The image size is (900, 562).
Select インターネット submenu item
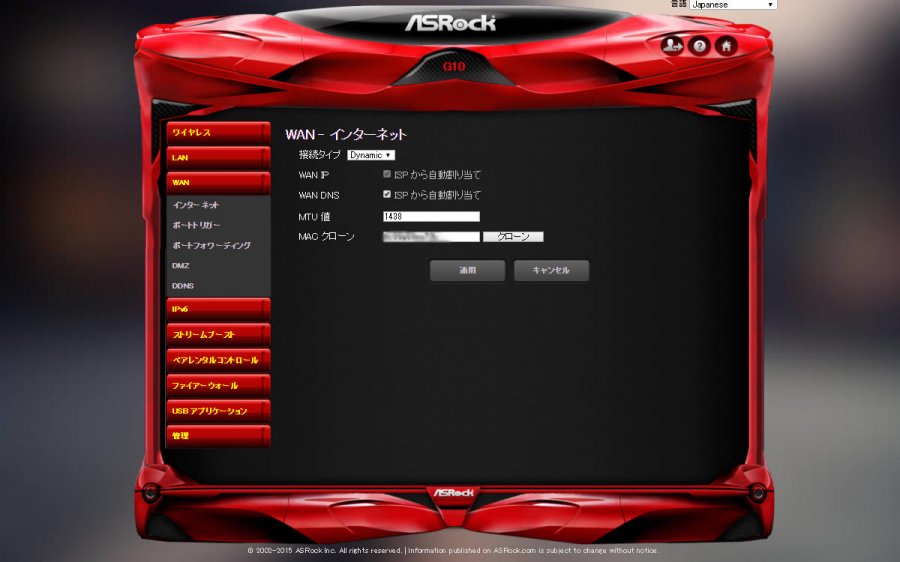point(196,205)
